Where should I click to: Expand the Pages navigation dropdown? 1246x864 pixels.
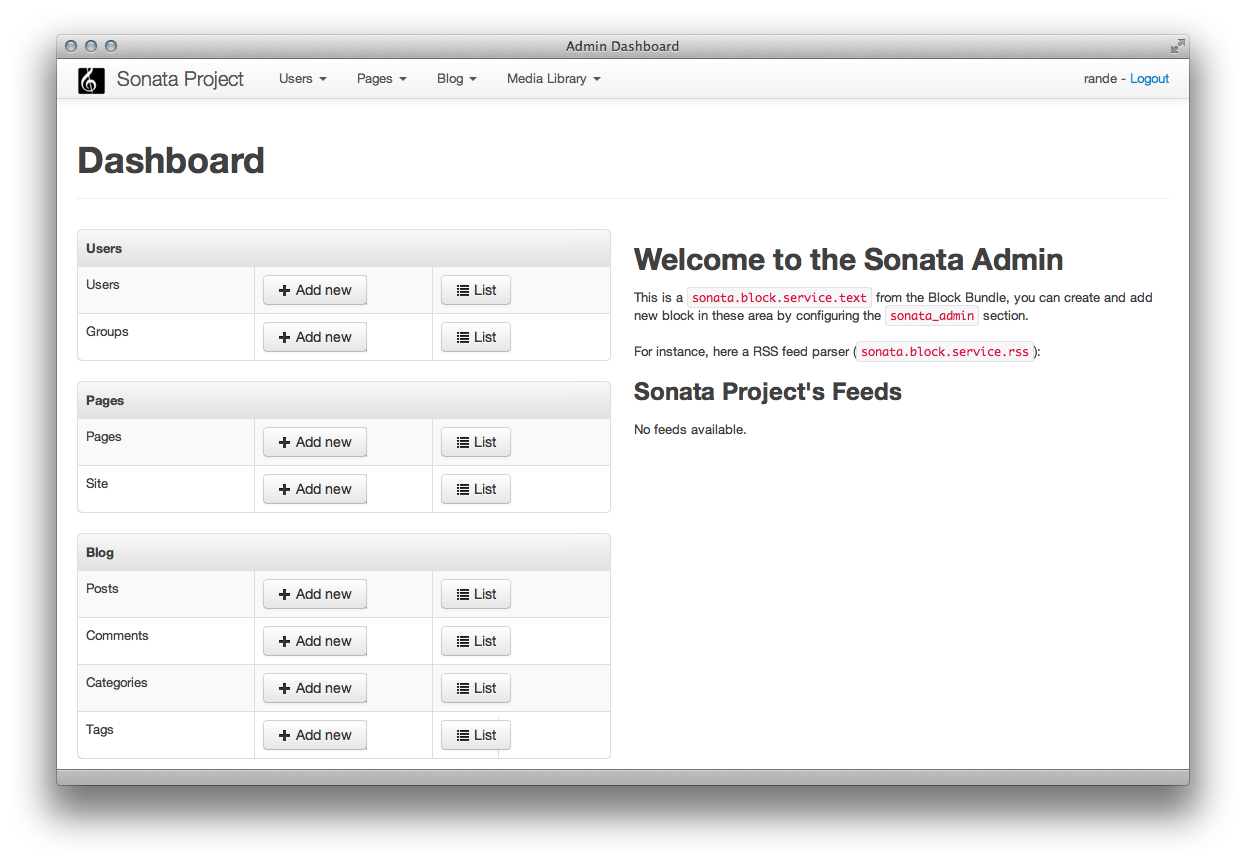point(381,79)
